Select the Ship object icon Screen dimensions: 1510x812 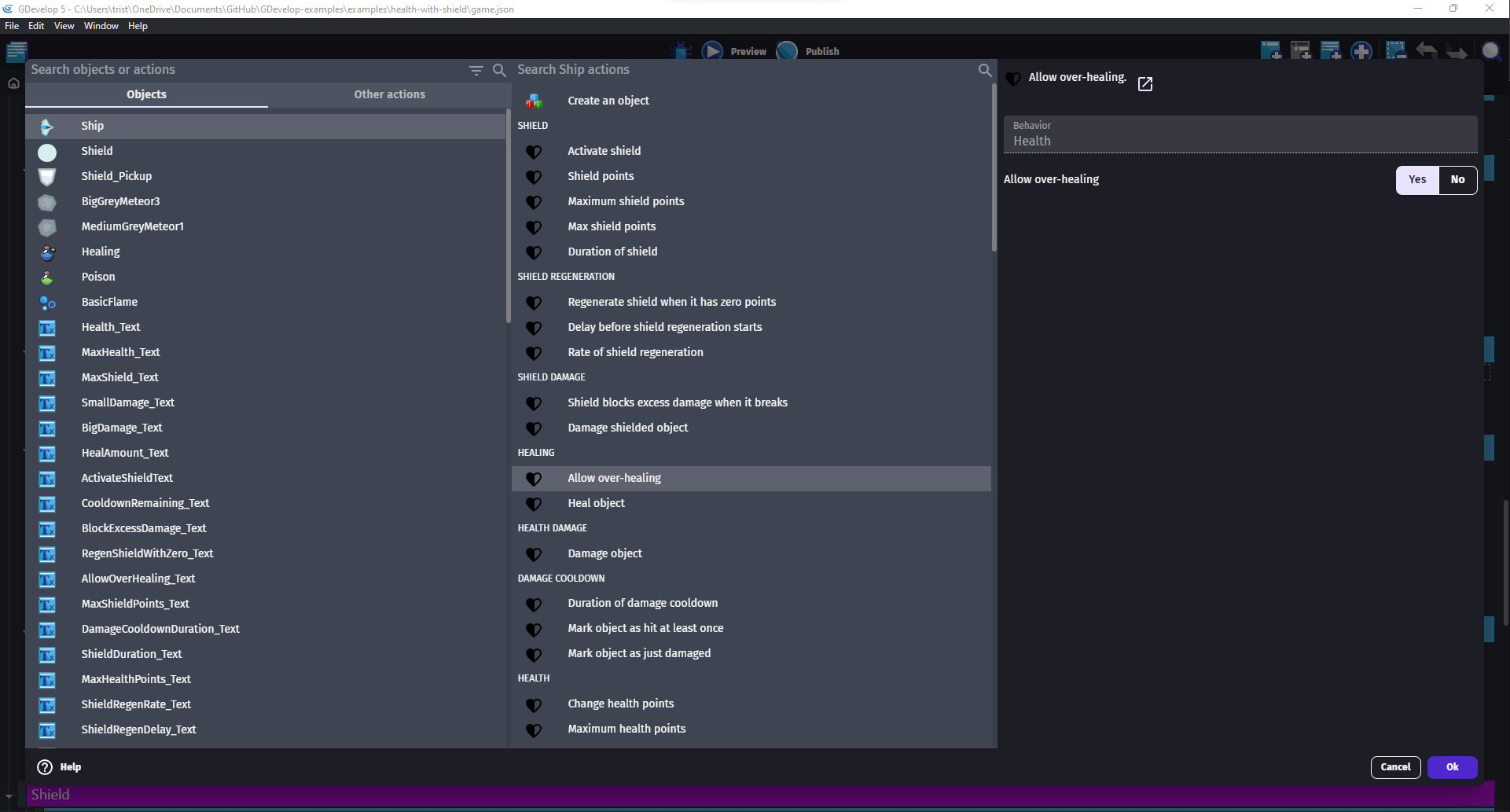tap(47, 127)
